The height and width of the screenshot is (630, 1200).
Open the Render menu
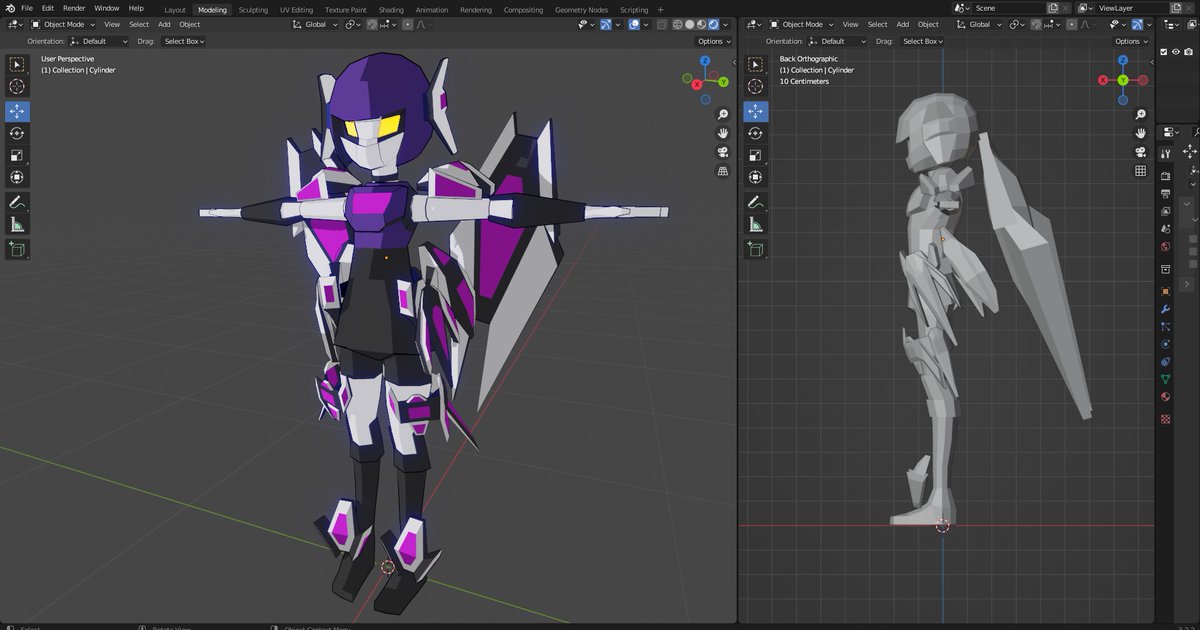[x=74, y=8]
